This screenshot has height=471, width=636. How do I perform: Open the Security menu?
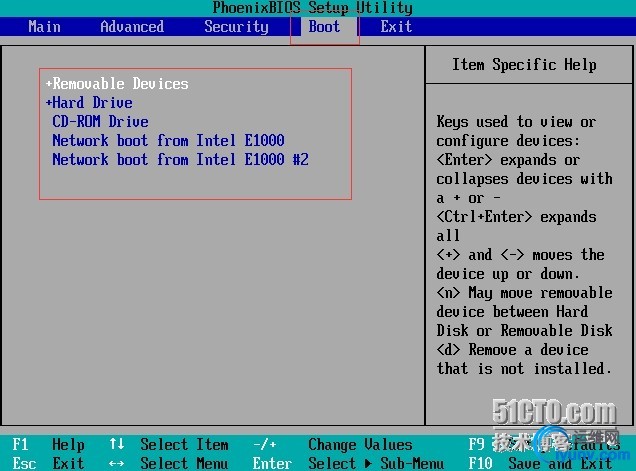[236, 27]
